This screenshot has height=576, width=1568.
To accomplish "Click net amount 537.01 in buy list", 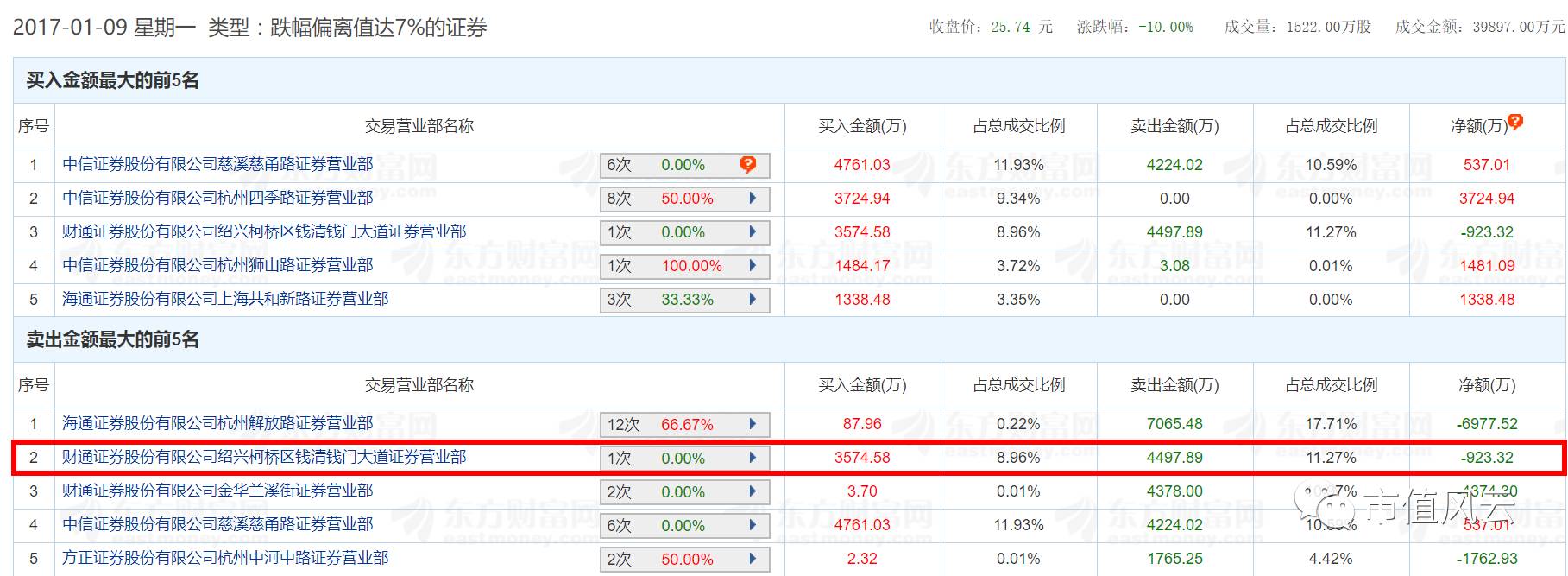I will pyautogui.click(x=1487, y=165).
